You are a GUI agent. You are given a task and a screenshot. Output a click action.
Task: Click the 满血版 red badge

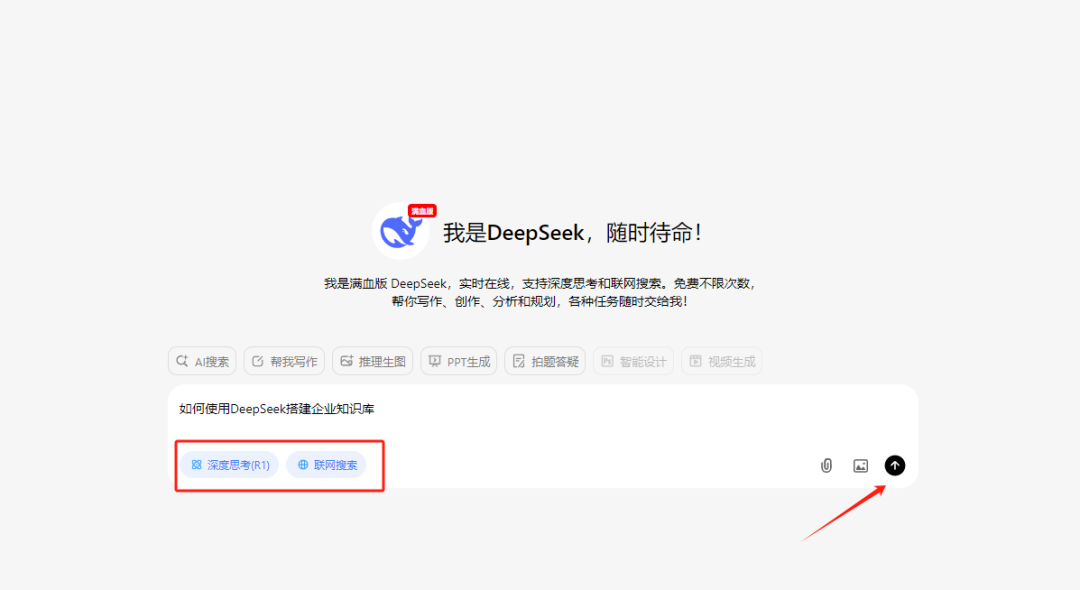click(x=422, y=211)
